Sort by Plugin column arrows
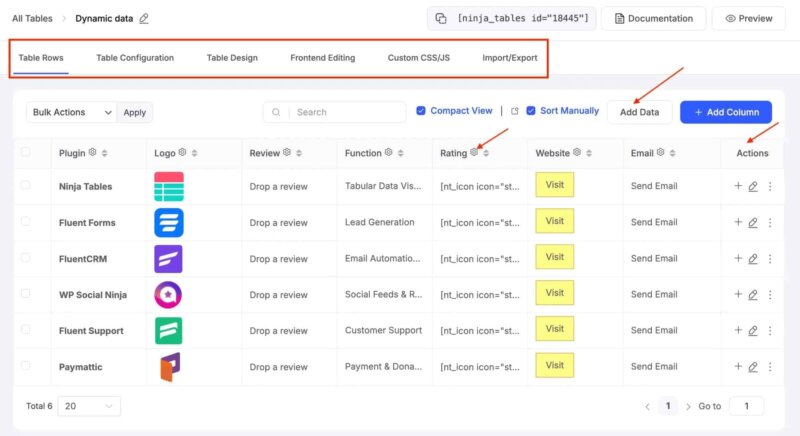This screenshot has width=800, height=436. 105,153
